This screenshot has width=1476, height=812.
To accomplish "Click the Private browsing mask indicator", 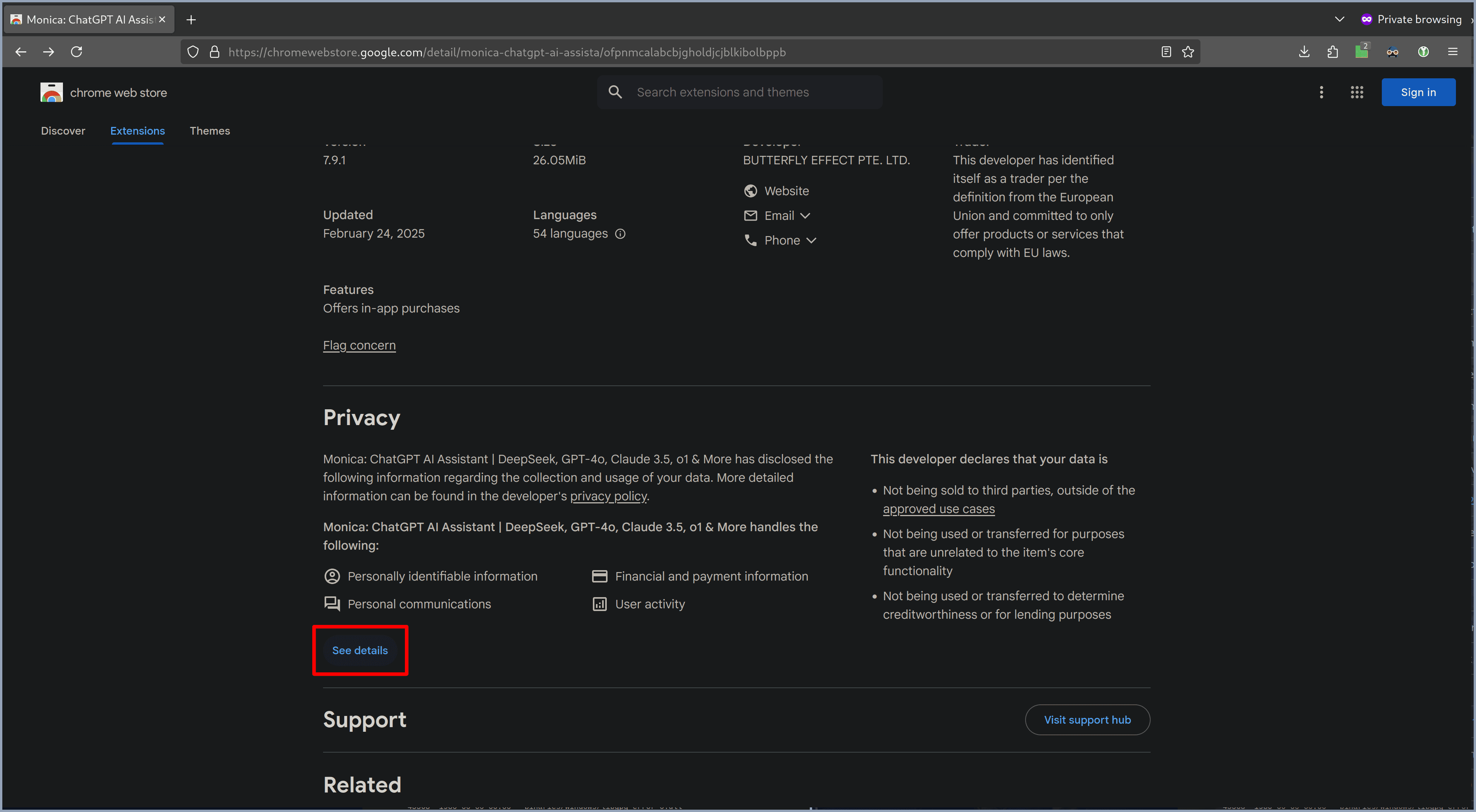I will pos(1366,19).
